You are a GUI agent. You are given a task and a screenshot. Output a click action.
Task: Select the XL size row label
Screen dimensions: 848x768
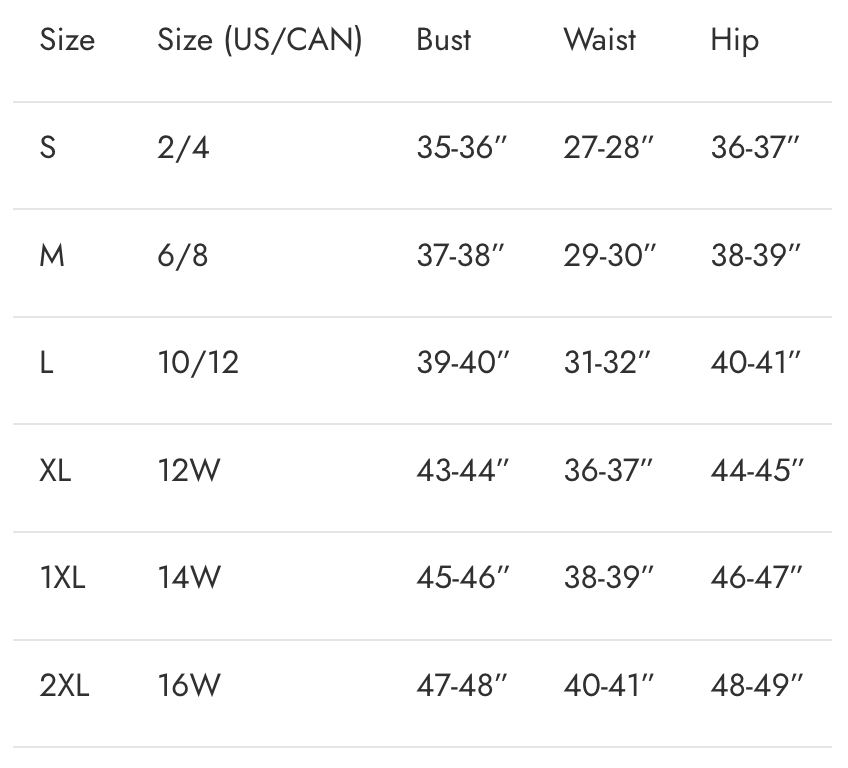[x=55, y=470]
